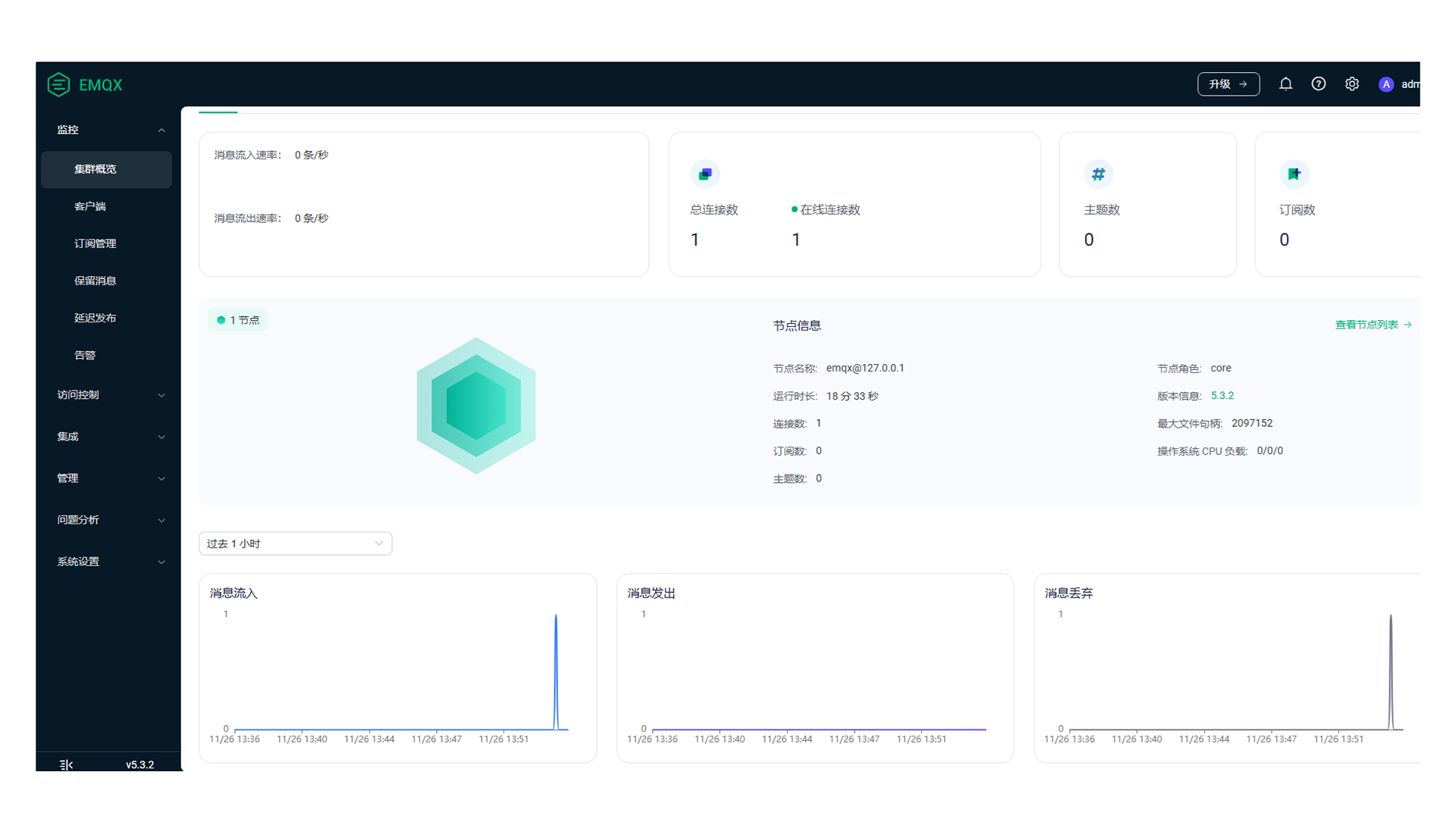Click CPU load value 0/0/0

pos(1270,450)
